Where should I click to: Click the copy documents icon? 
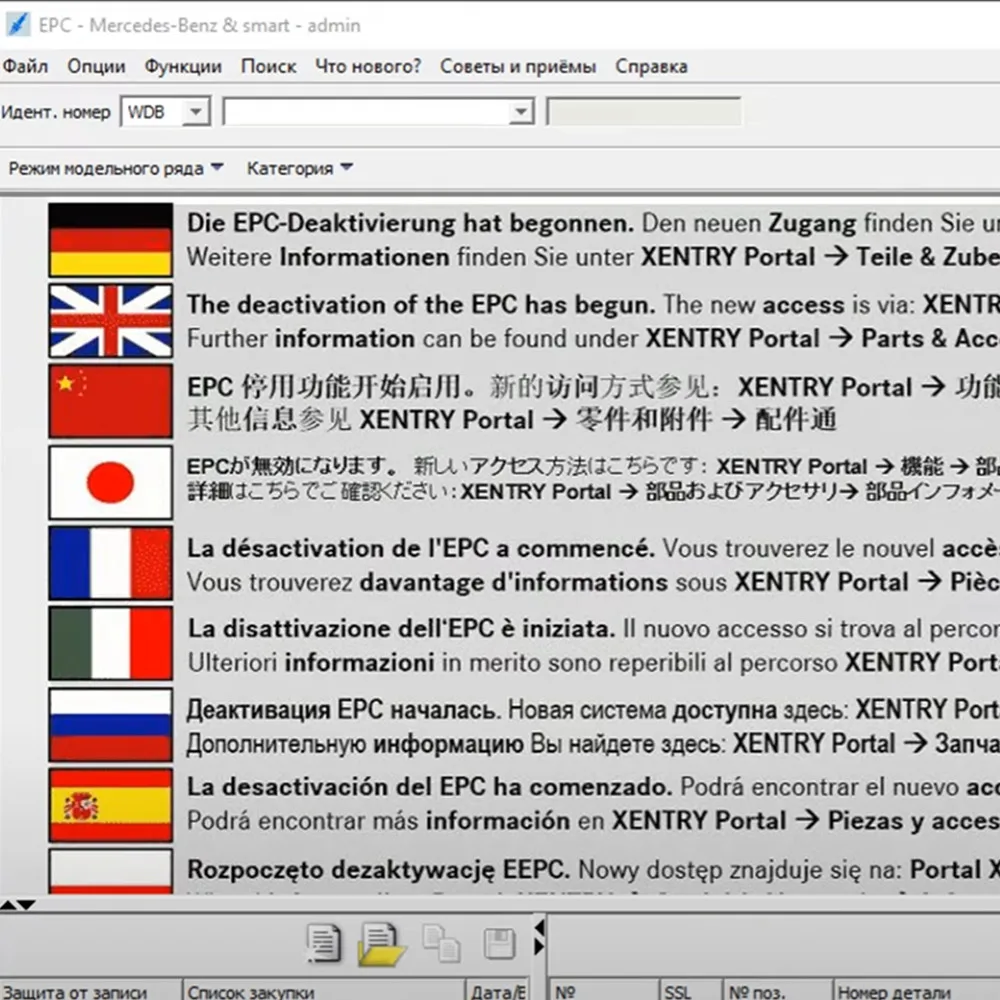(x=441, y=944)
